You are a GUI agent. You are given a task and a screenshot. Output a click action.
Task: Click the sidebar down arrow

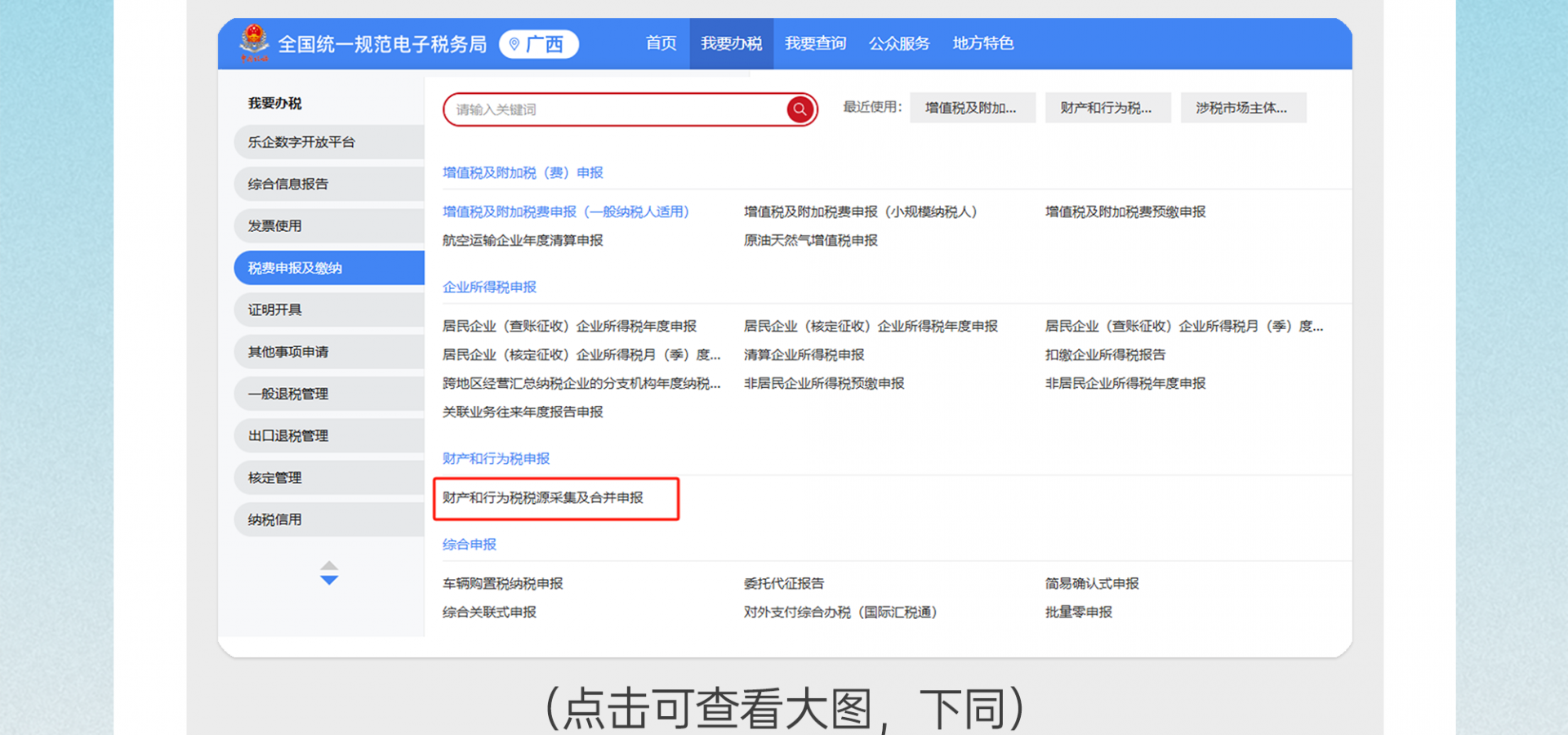pyautogui.click(x=329, y=581)
